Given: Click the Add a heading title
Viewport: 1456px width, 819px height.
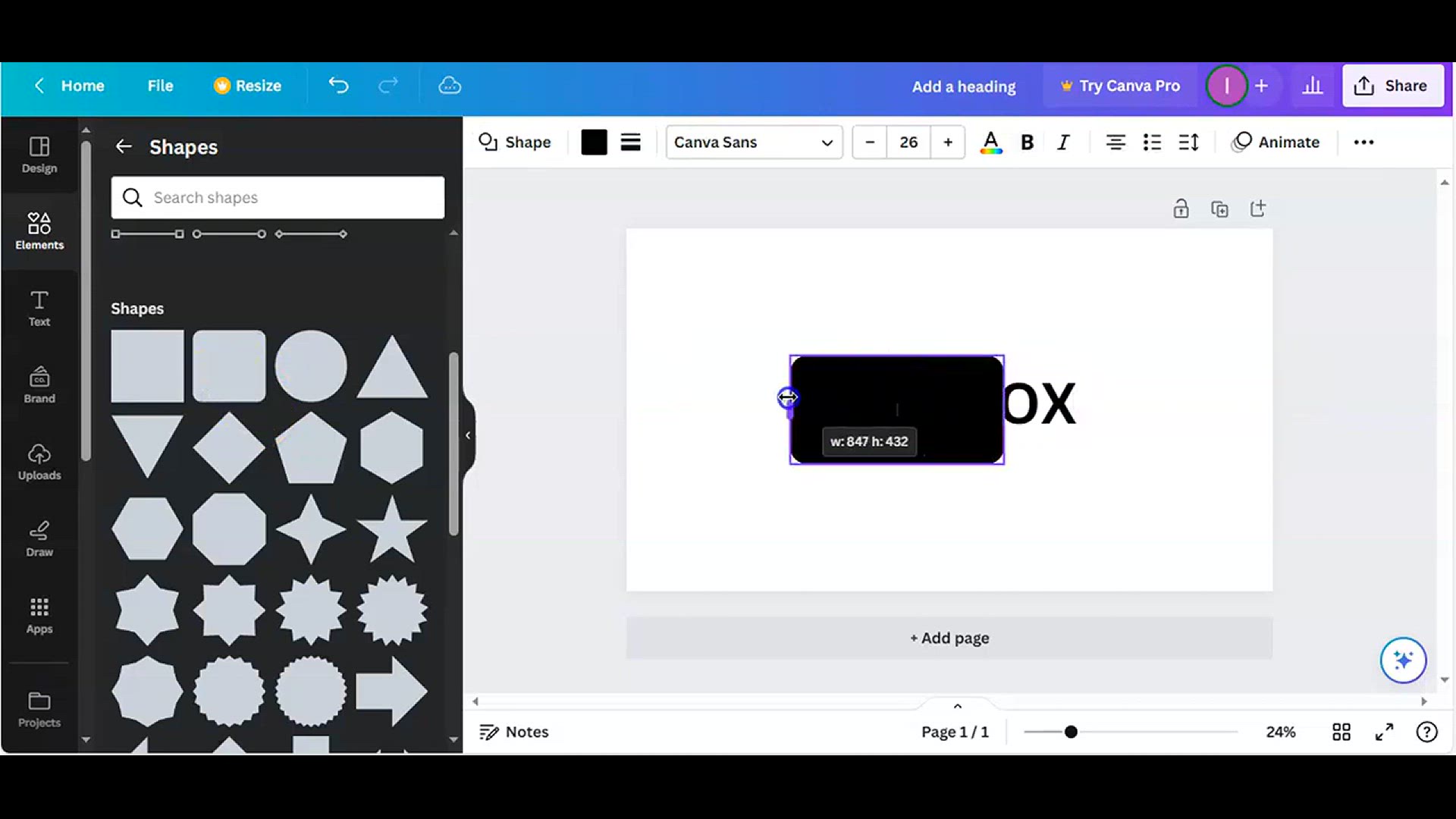Looking at the screenshot, I should click(x=964, y=86).
